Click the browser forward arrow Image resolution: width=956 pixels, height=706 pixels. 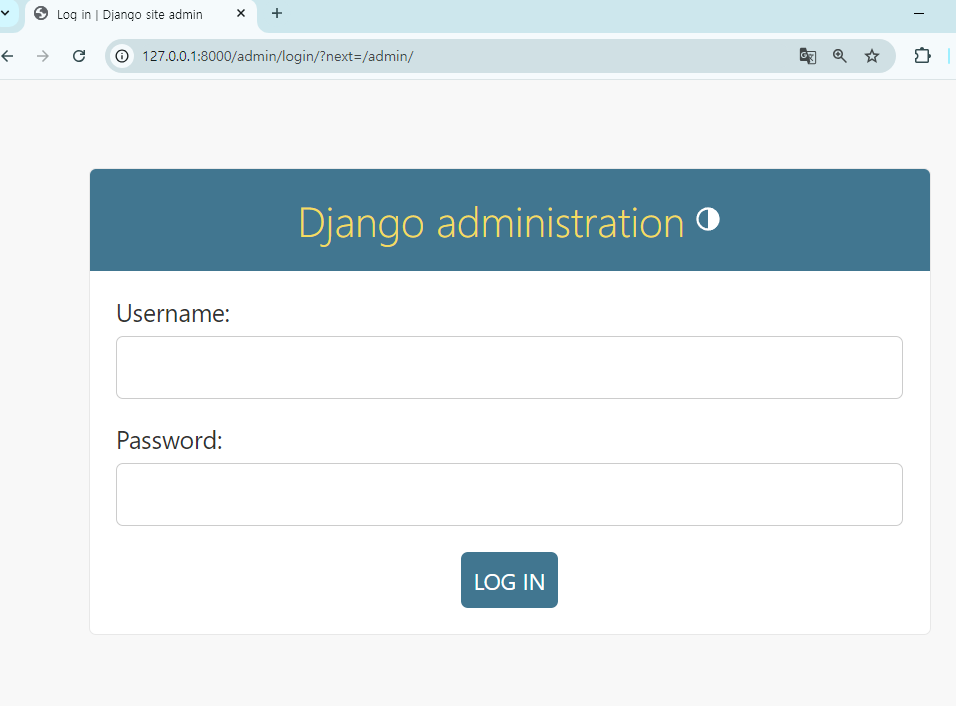click(43, 56)
